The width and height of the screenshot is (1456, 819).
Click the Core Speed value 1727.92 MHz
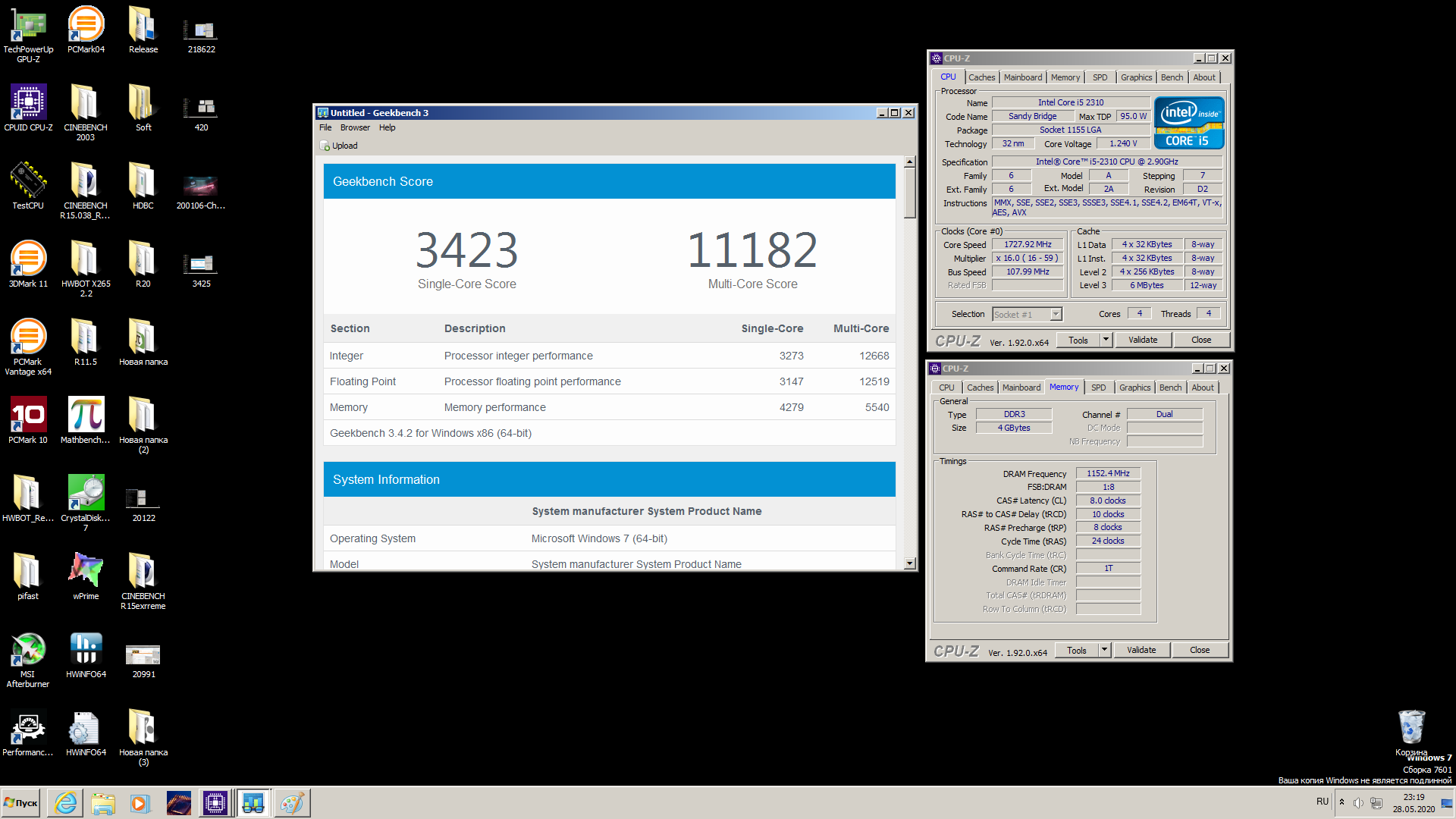point(1028,244)
